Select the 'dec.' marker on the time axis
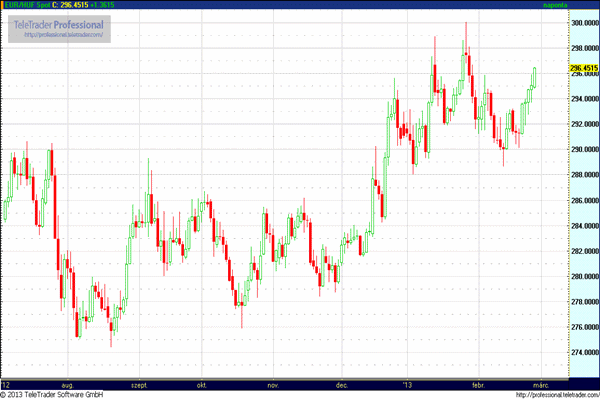 [x=340, y=384]
